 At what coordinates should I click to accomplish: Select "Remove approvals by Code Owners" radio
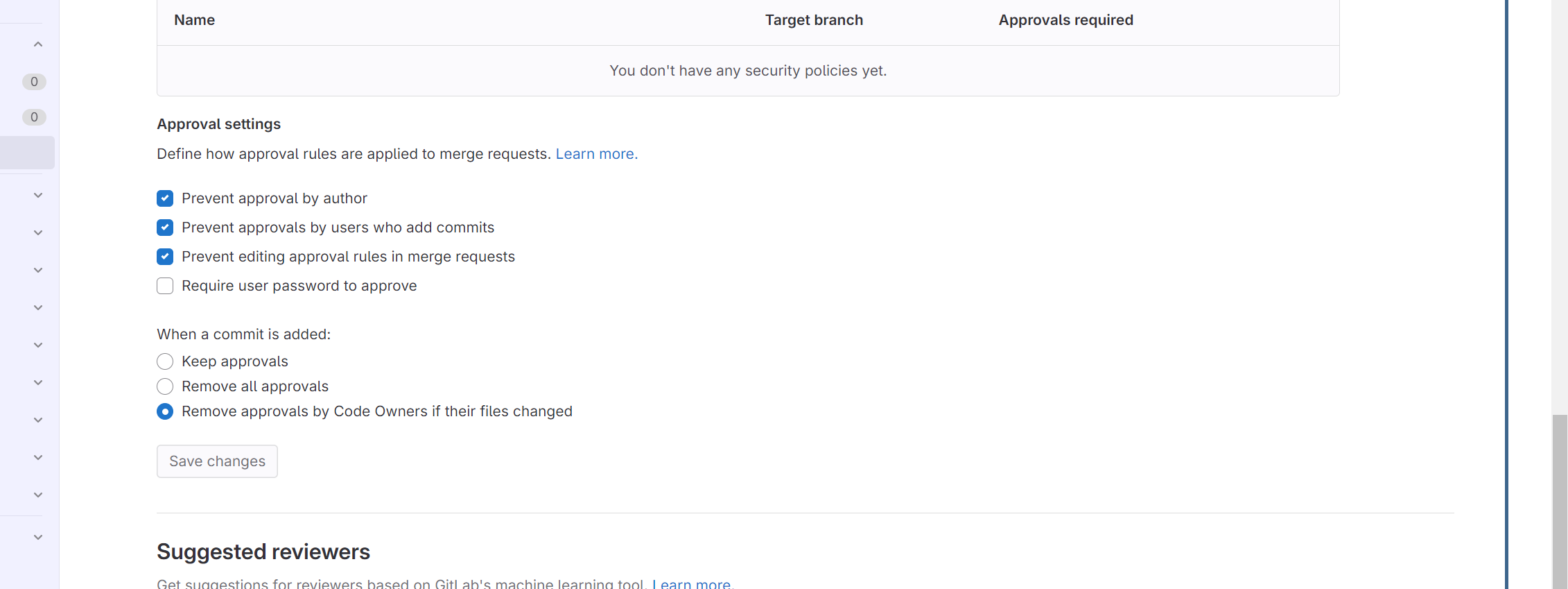165,411
